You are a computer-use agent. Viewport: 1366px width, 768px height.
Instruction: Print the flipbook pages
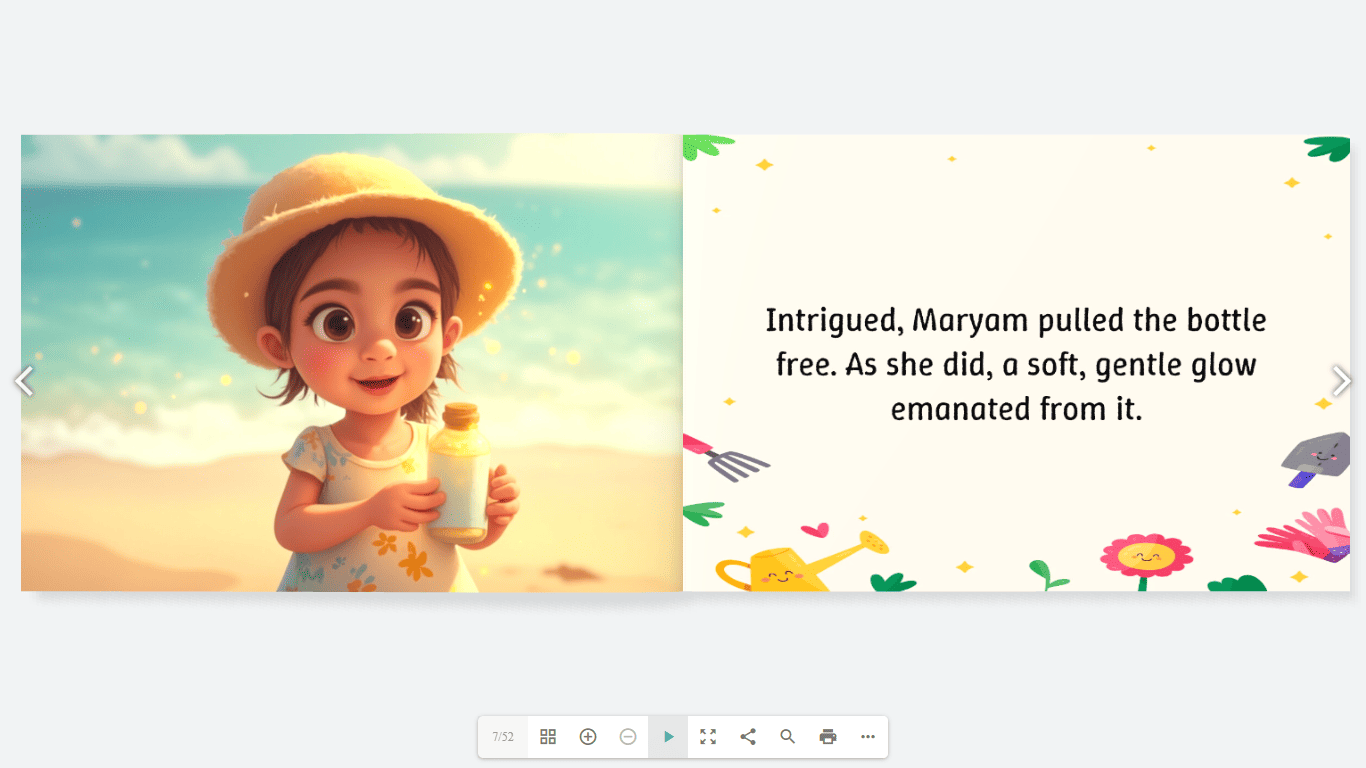828,737
